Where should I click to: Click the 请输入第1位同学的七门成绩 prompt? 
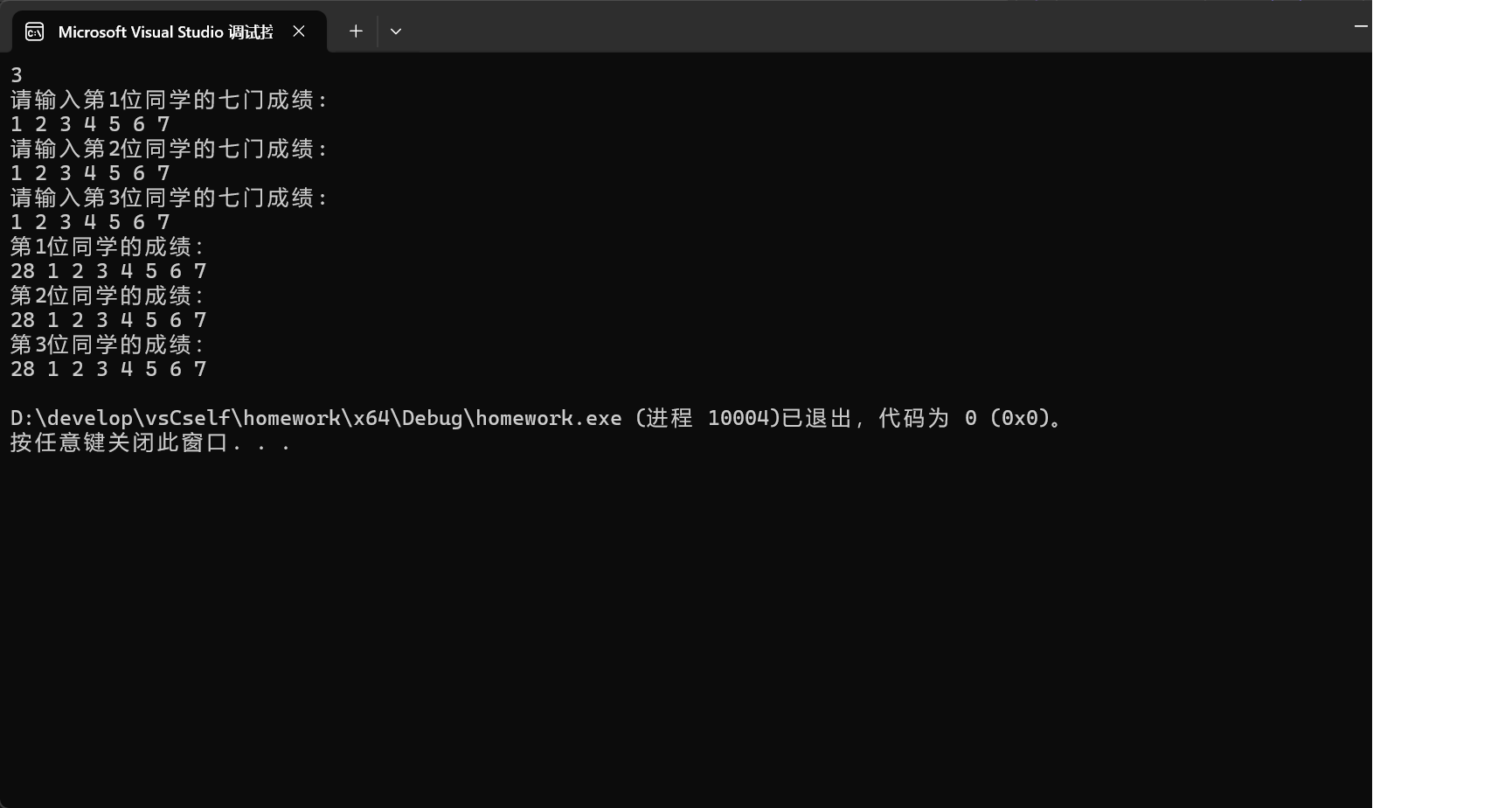pyautogui.click(x=166, y=100)
